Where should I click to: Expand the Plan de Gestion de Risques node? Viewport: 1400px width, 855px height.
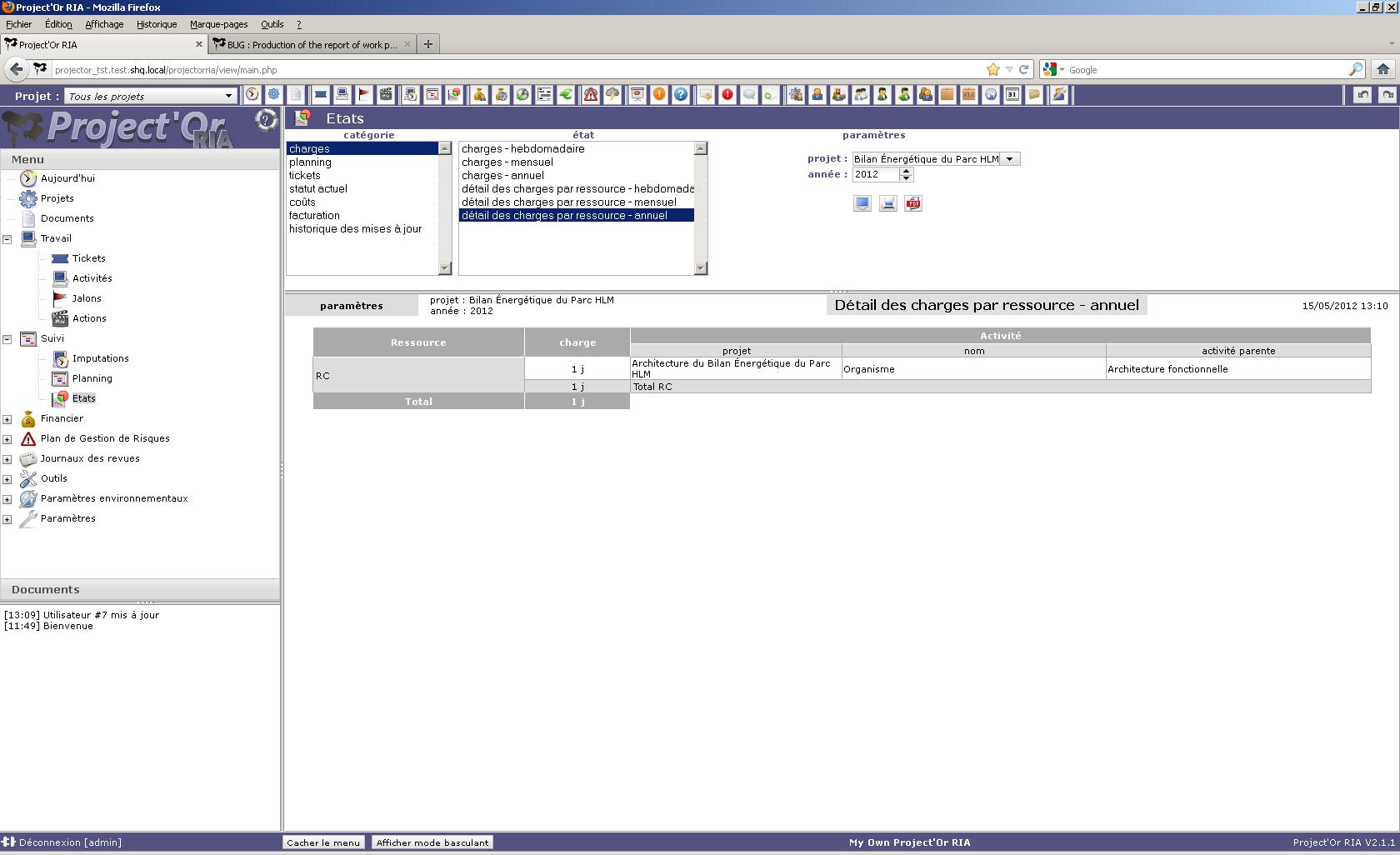(x=7, y=439)
